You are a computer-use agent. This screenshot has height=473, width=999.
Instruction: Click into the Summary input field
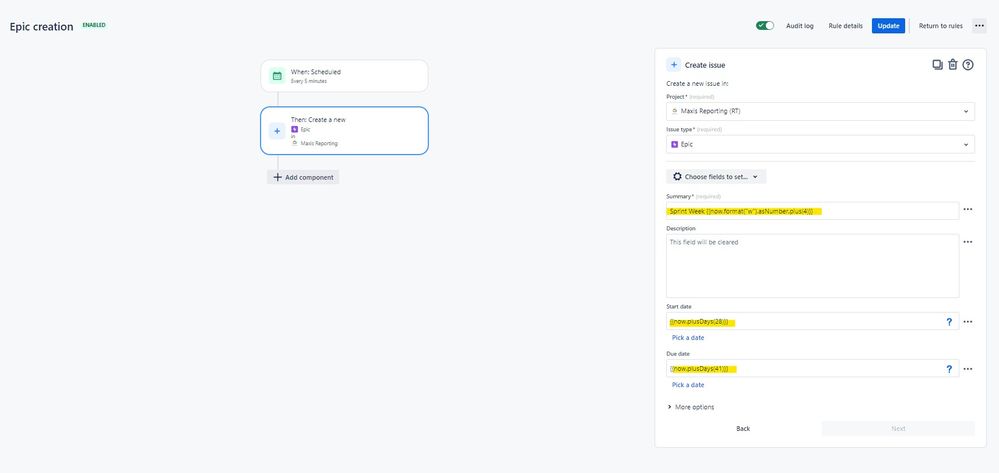click(x=812, y=211)
